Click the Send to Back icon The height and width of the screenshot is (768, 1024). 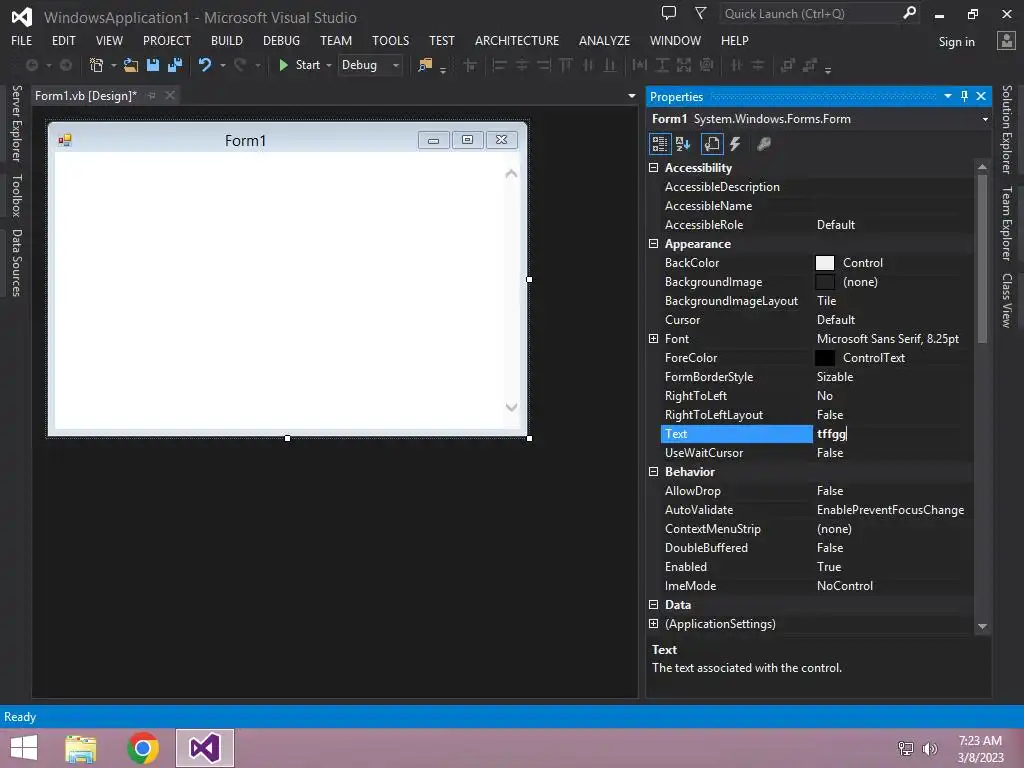(810, 65)
